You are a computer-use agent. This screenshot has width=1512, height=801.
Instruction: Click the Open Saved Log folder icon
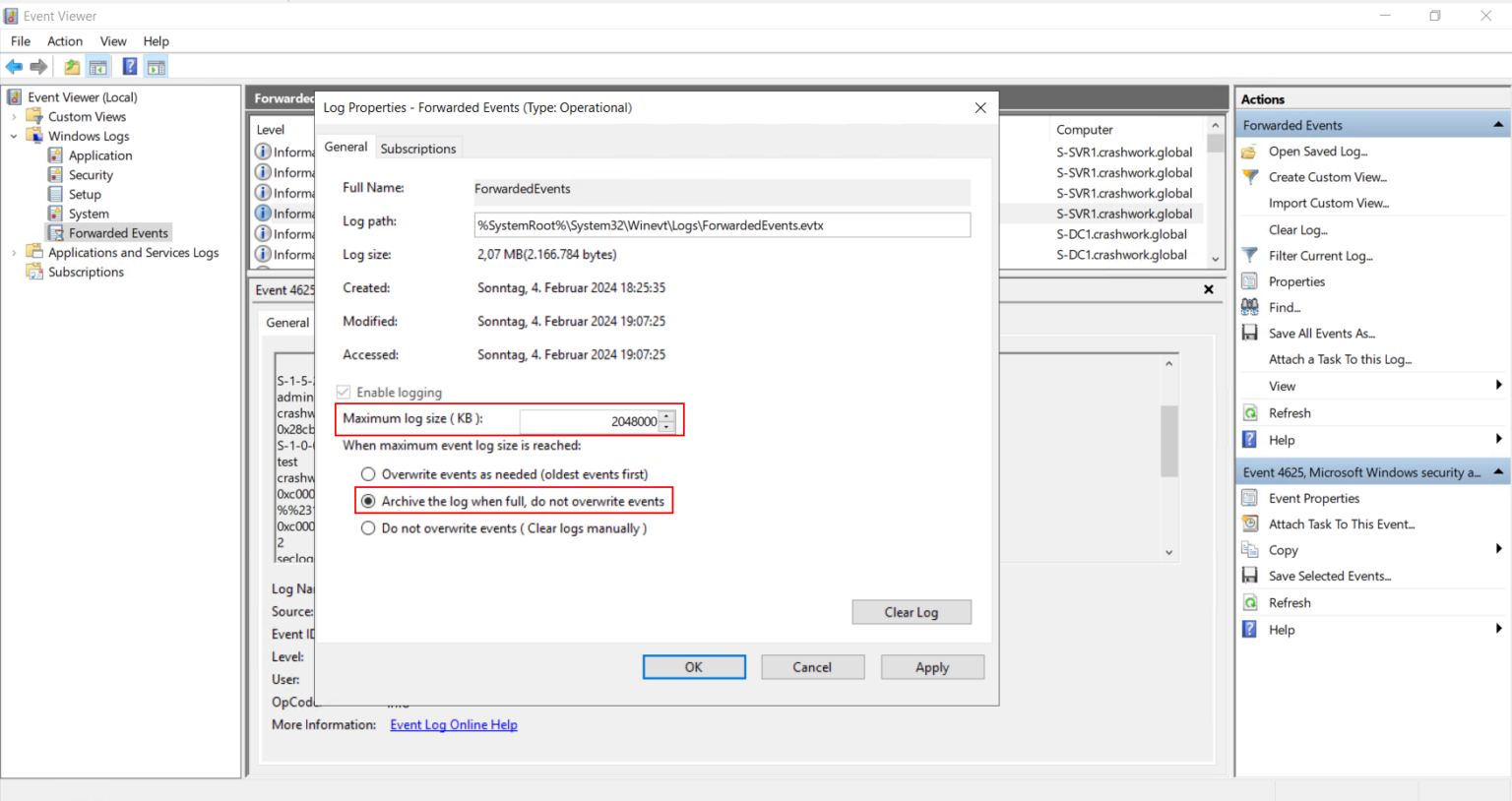1250,152
